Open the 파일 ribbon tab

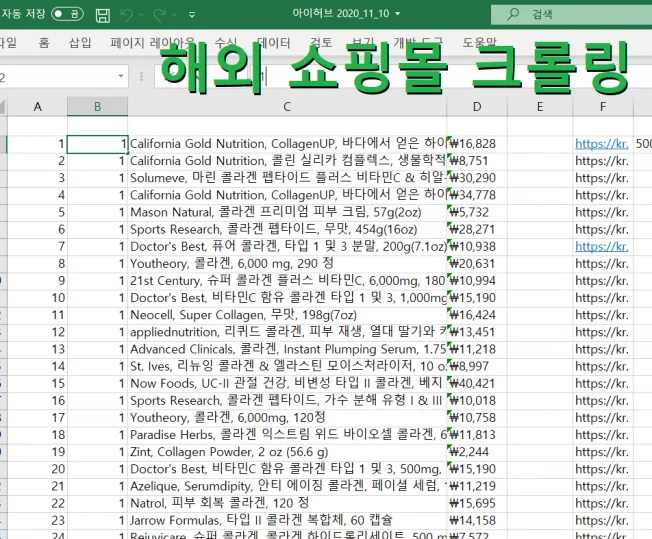[x=7, y=42]
